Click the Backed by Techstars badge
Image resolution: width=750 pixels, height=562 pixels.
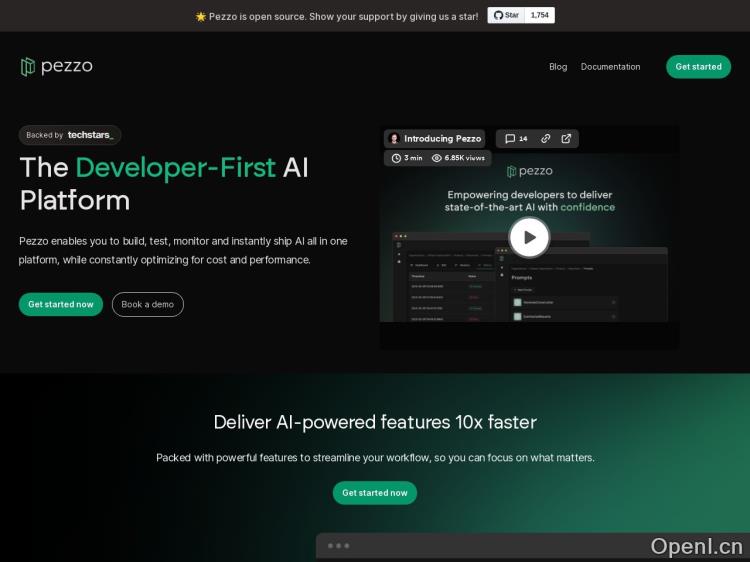tap(70, 135)
